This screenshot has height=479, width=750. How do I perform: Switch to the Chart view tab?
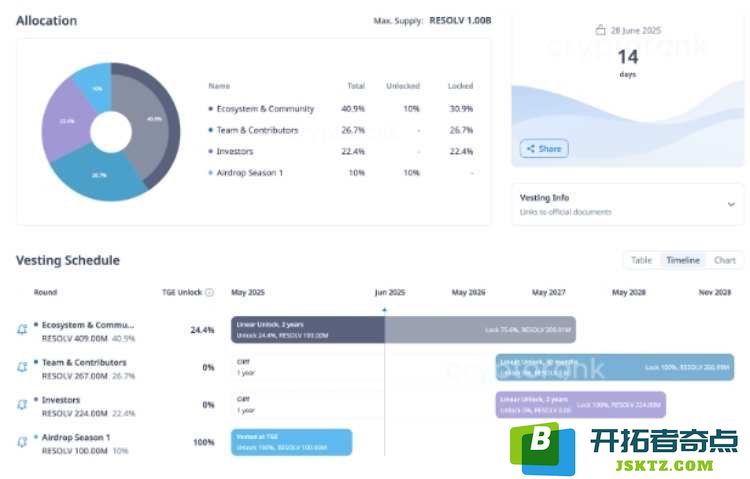coord(724,260)
